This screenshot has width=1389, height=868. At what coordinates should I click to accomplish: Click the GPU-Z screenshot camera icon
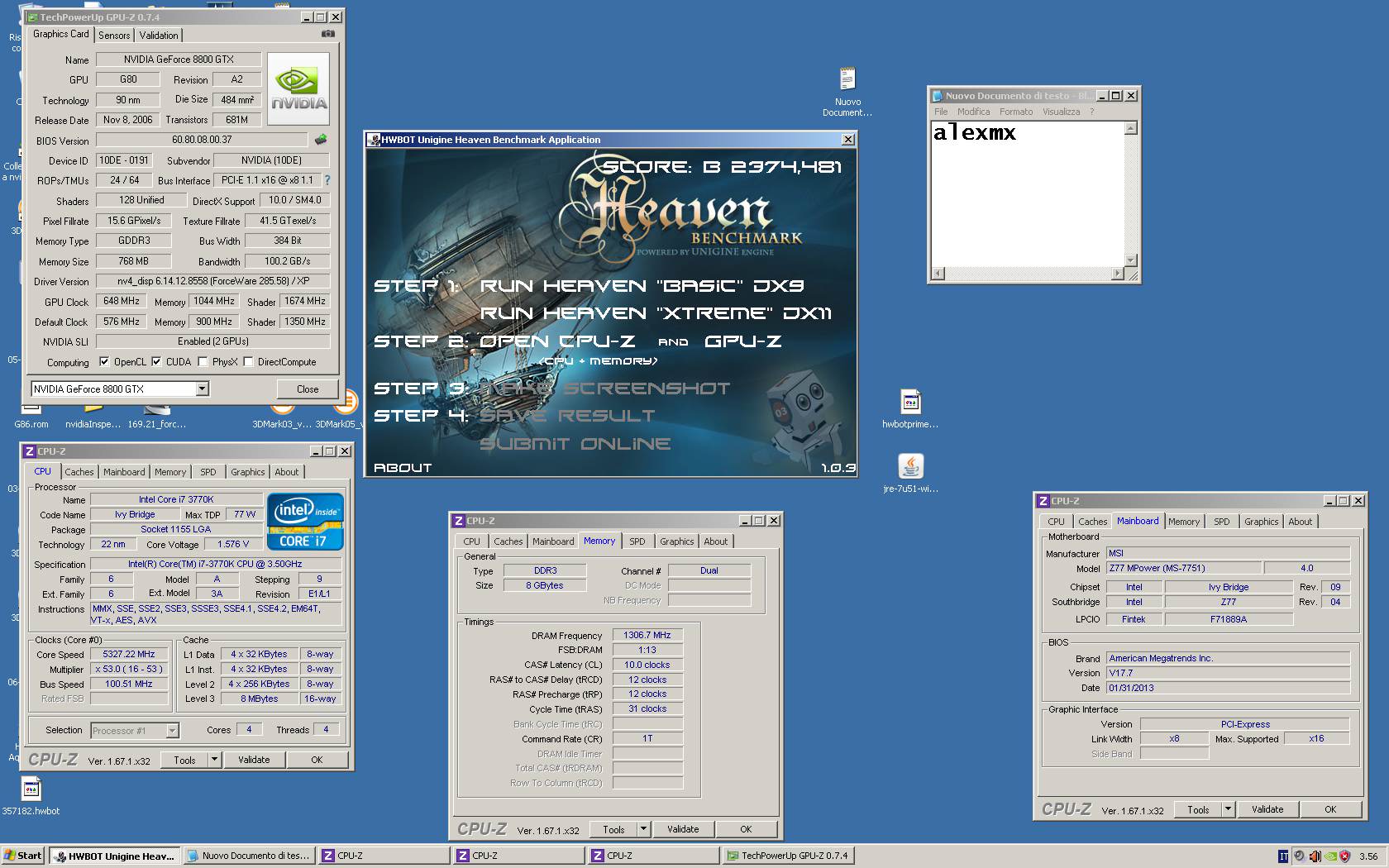coord(328,34)
